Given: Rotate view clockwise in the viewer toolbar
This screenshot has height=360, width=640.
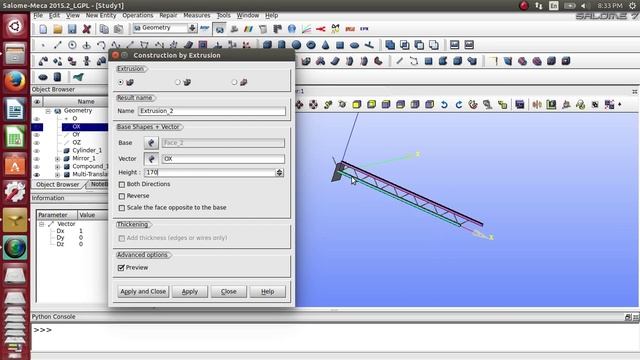Looking at the screenshot, I should [x=458, y=105].
